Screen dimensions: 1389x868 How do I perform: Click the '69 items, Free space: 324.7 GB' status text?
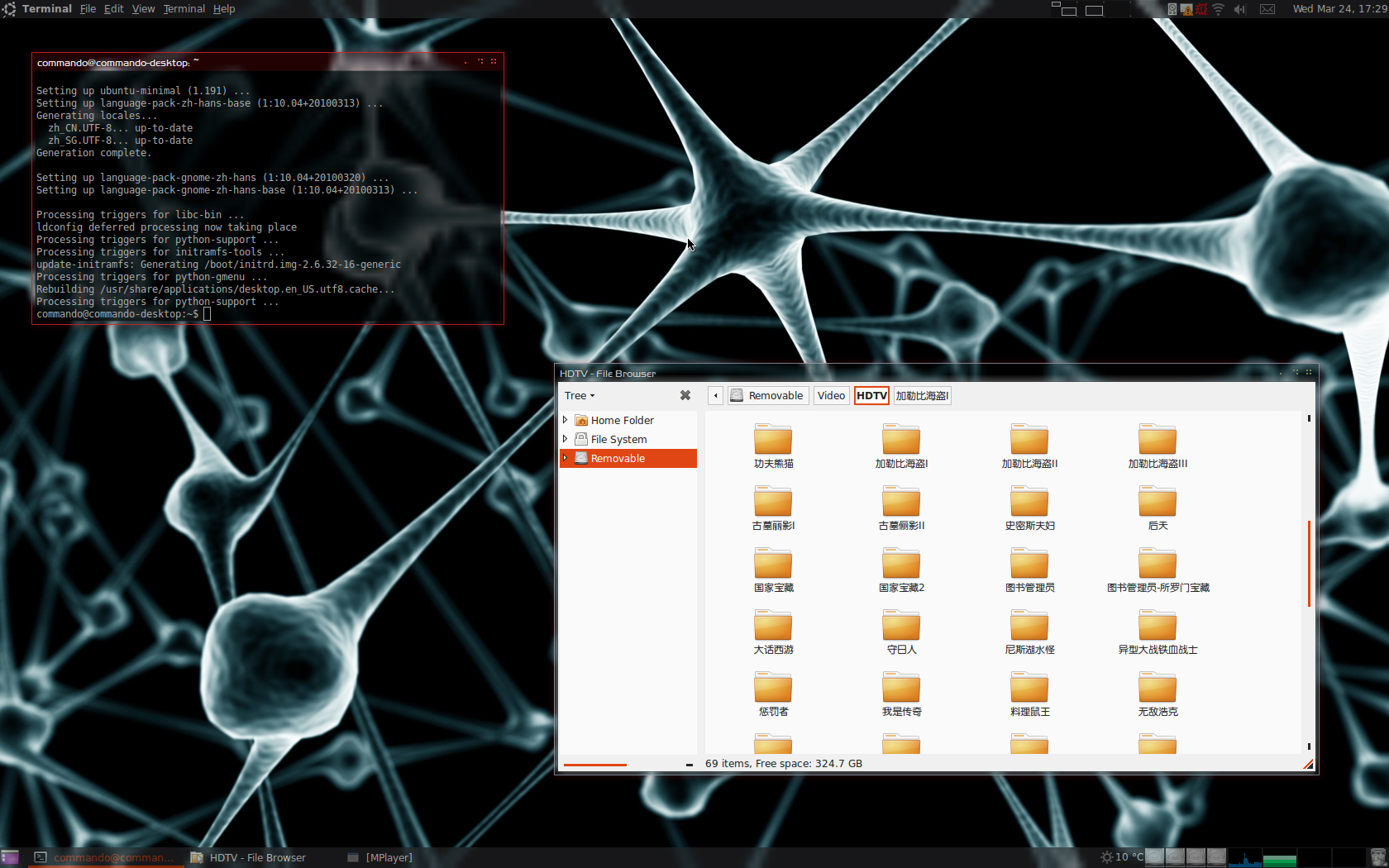coord(784,763)
